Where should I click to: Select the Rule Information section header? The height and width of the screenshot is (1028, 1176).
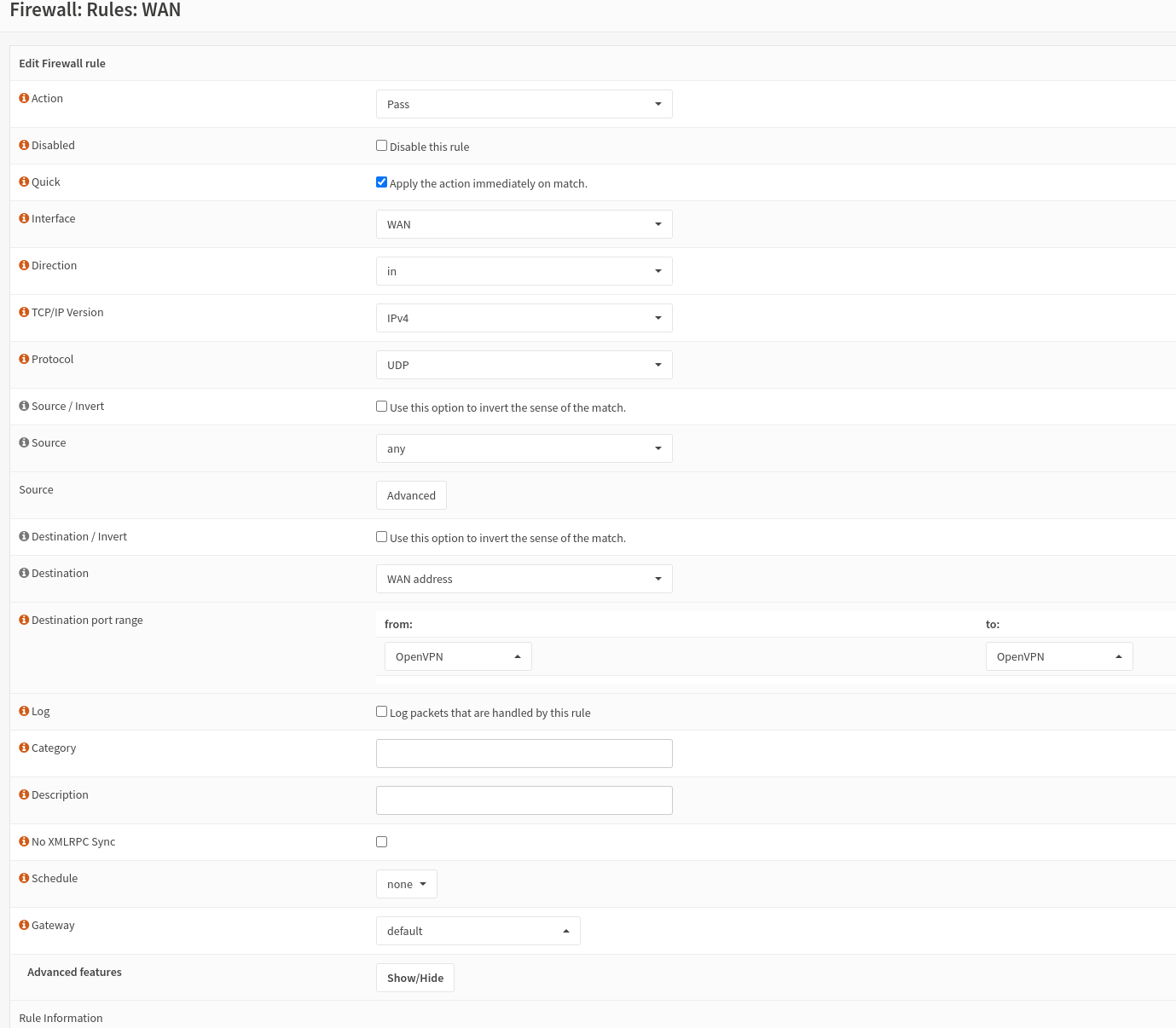(61, 1017)
